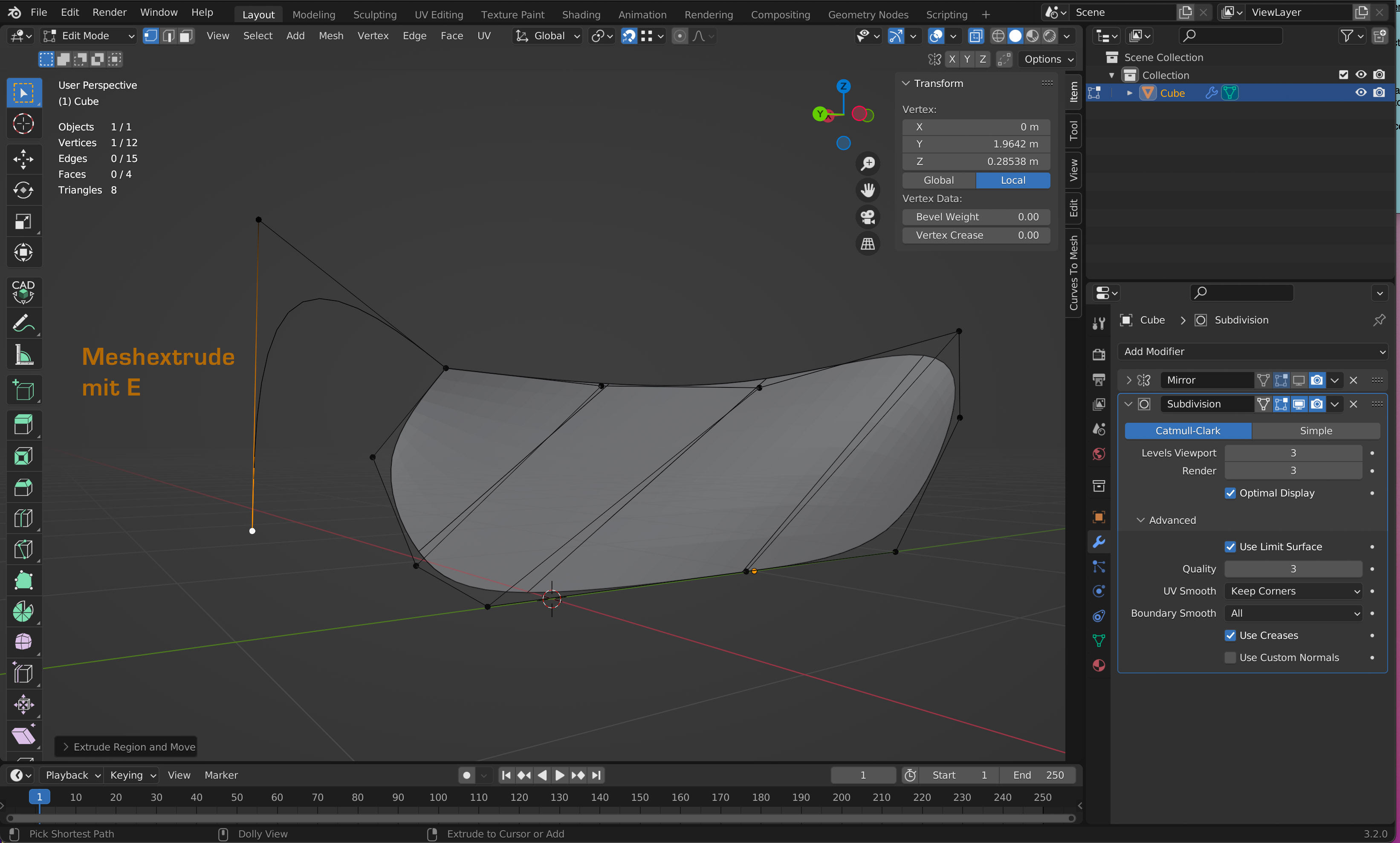Image resolution: width=1400 pixels, height=843 pixels.
Task: Toggle camera view icon
Action: (868, 217)
